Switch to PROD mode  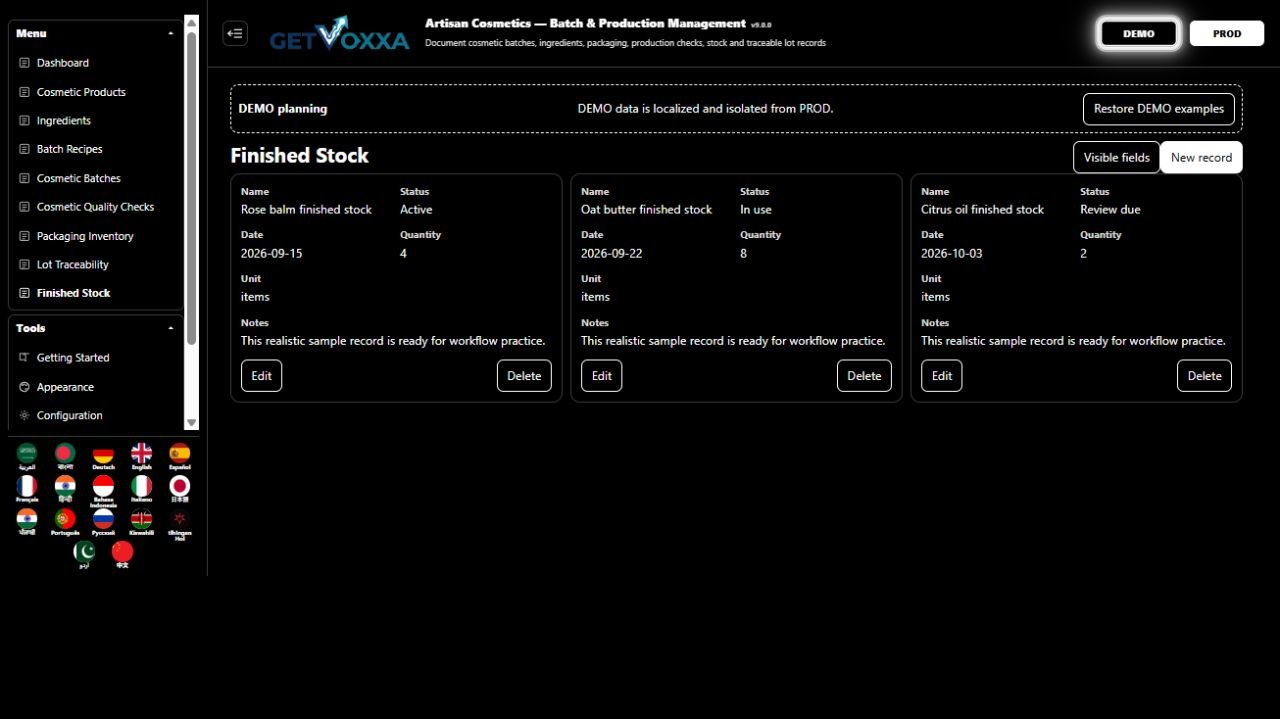1227,33
